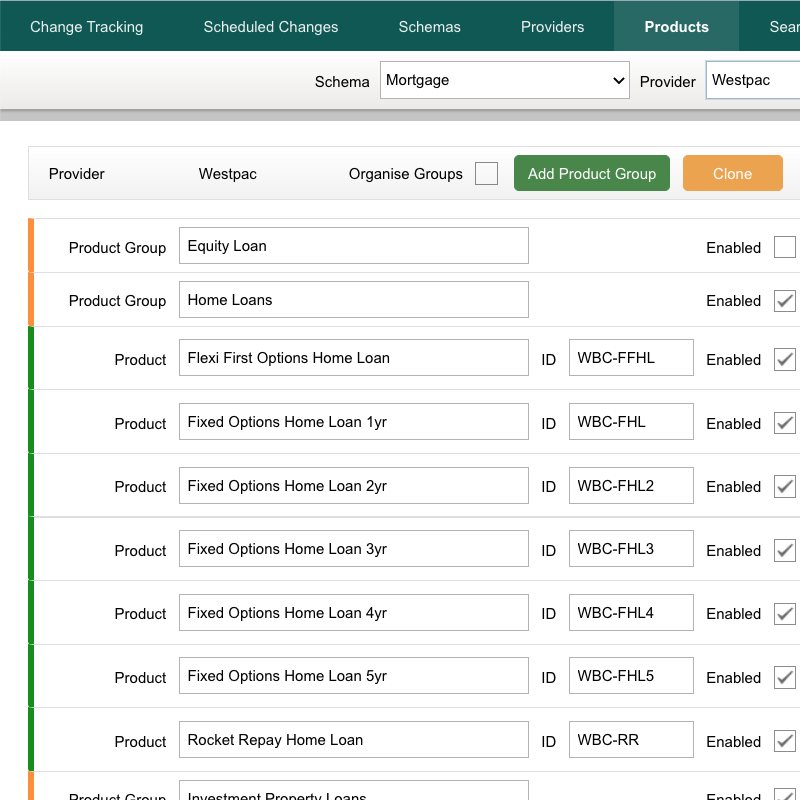Viewport: 800px width, 800px height.
Task: Click the WBC-RR ID field
Action: (631, 739)
